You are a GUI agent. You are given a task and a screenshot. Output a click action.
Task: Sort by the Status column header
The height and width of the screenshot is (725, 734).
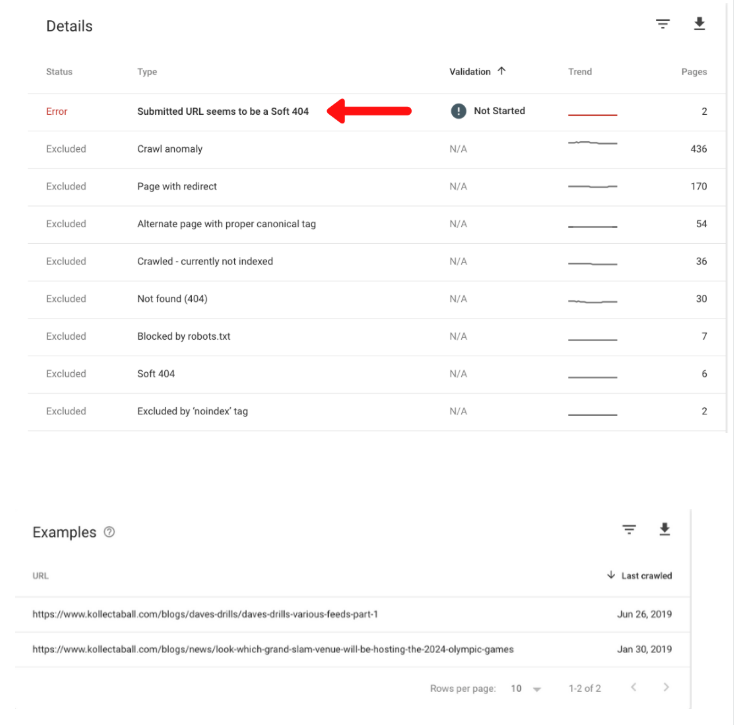click(59, 72)
